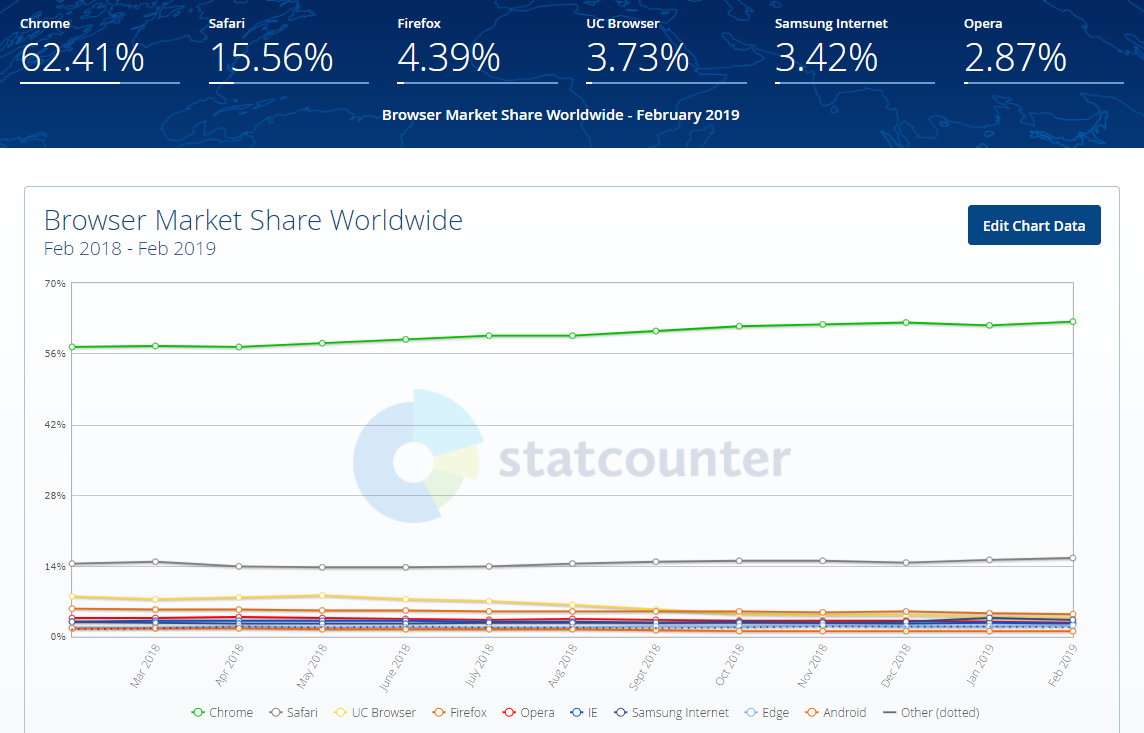Click Chrome's Feb 2019 data point

1072,322
